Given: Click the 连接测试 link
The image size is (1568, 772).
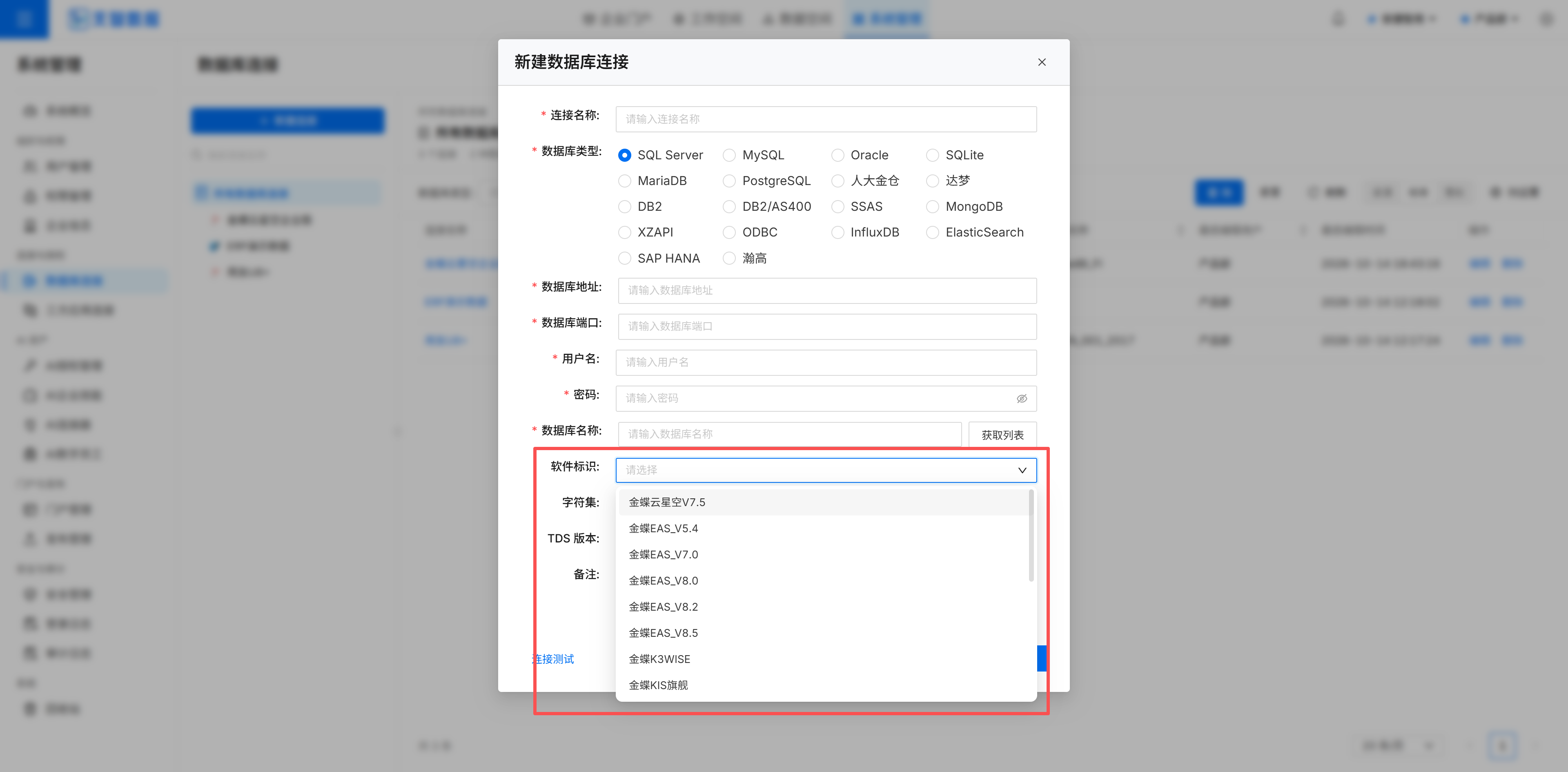Looking at the screenshot, I should tap(553, 659).
